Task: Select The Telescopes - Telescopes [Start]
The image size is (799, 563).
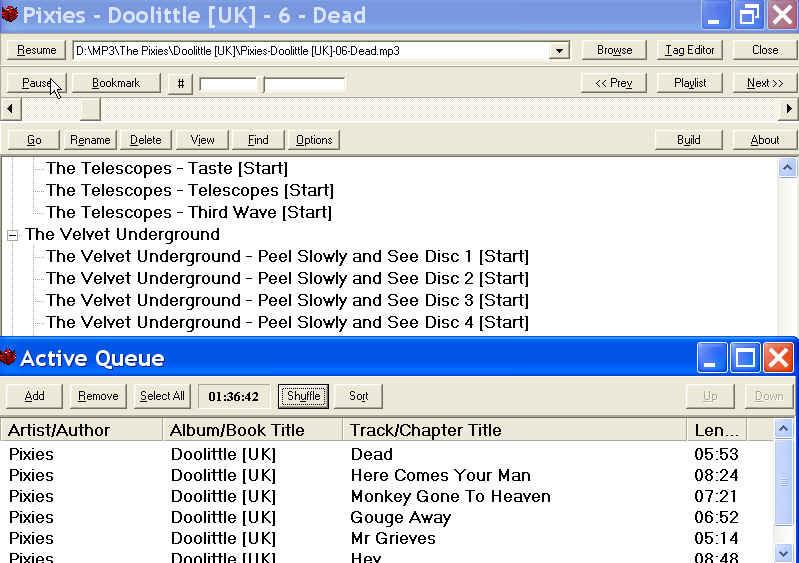Action: tap(190, 191)
